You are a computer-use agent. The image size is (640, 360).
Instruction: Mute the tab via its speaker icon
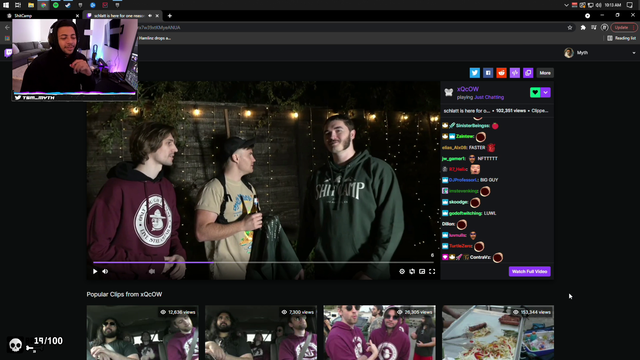[150, 16]
